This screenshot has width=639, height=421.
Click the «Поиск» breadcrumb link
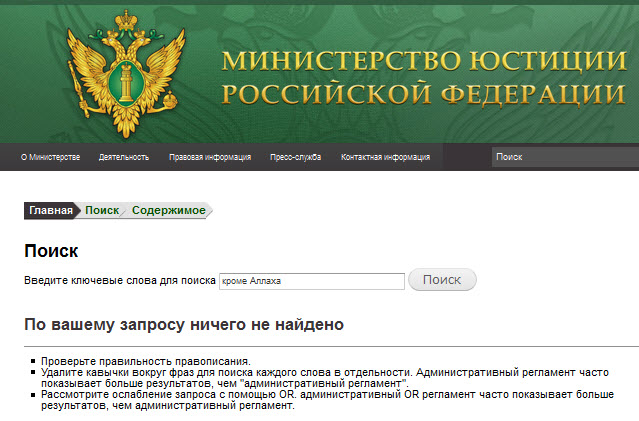(102, 211)
